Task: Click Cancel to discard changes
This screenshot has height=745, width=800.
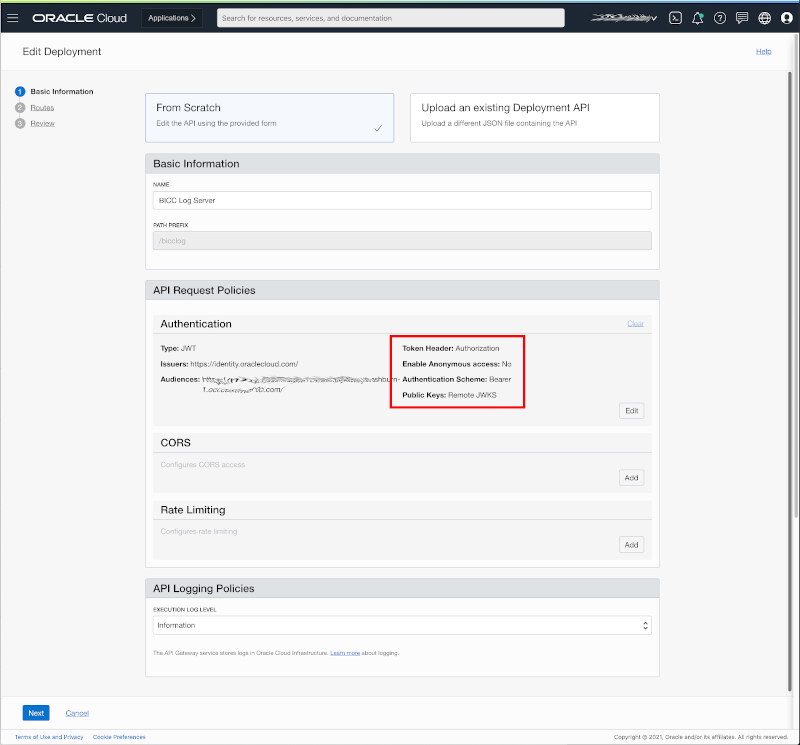Action: click(x=77, y=712)
